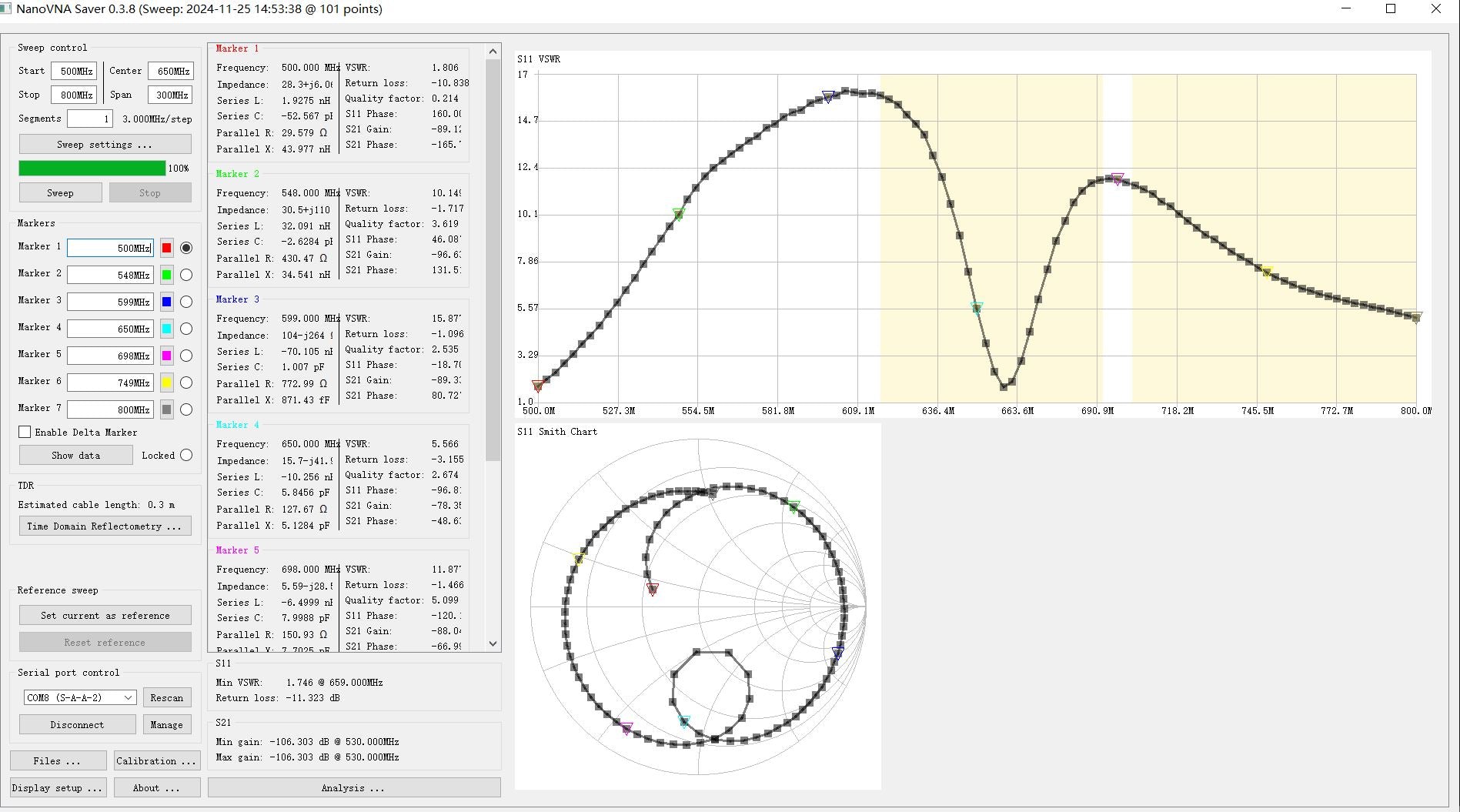1460x812 pixels.
Task: Select the Marker 5 radio button
Action: [x=186, y=356]
